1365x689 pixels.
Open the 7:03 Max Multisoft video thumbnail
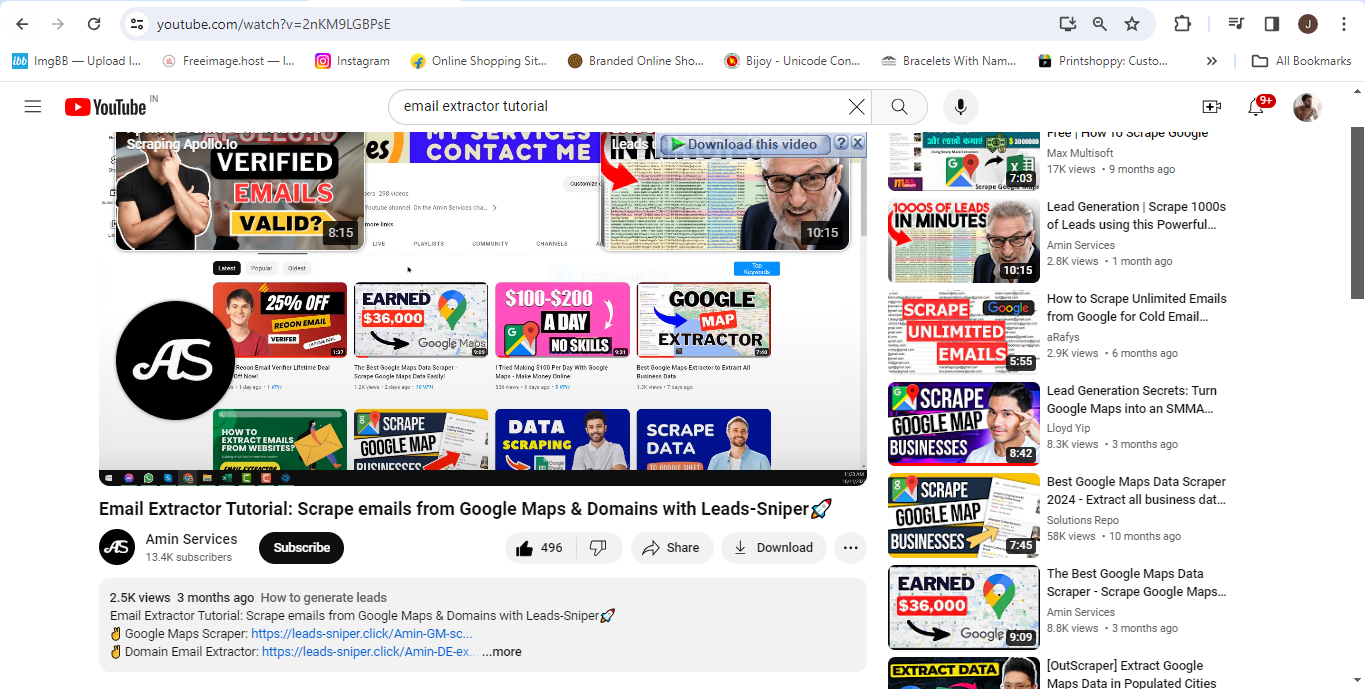(x=964, y=160)
